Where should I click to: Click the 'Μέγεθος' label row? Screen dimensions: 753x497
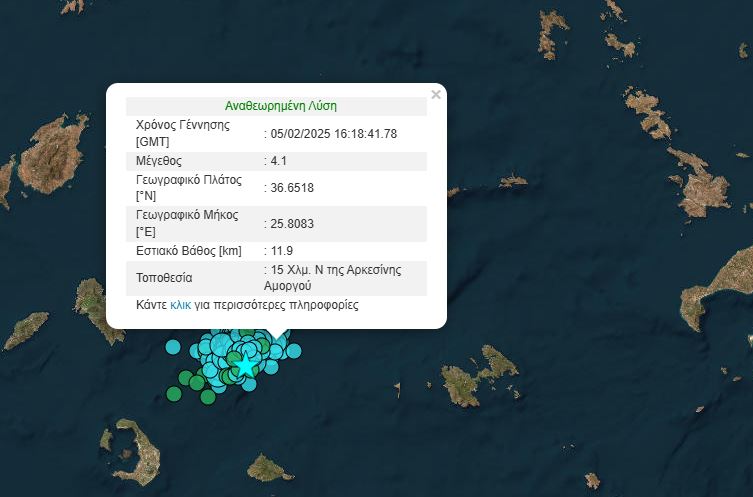(x=158, y=161)
